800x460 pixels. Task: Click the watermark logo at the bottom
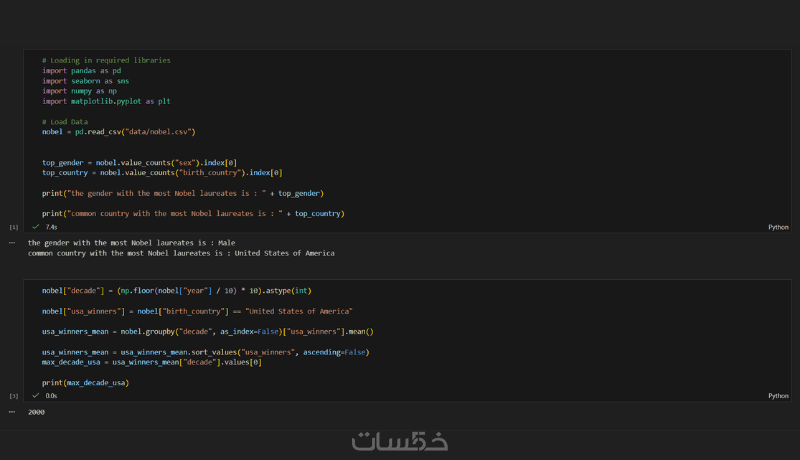click(400, 441)
